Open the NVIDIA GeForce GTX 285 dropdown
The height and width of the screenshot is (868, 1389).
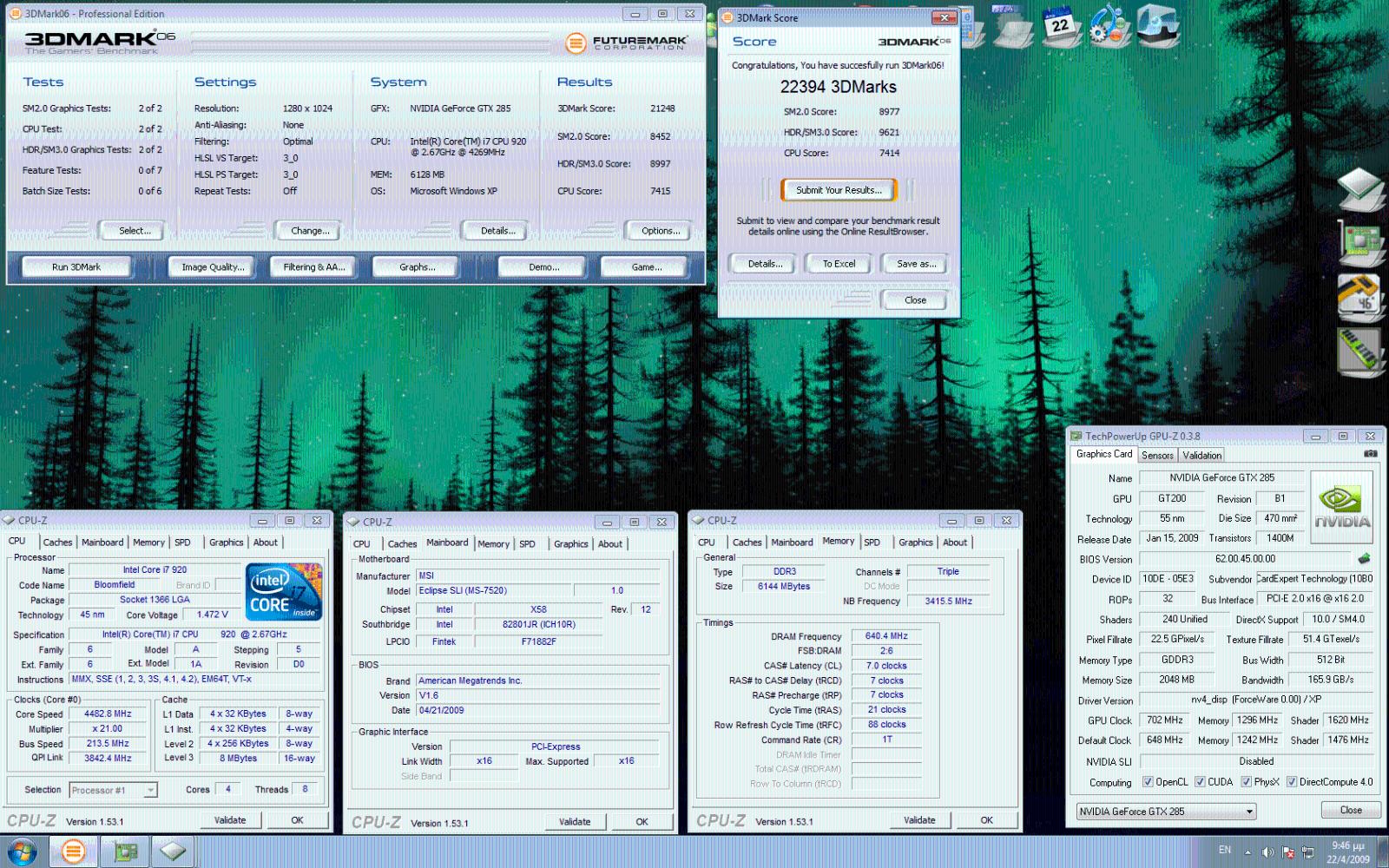click(1166, 812)
